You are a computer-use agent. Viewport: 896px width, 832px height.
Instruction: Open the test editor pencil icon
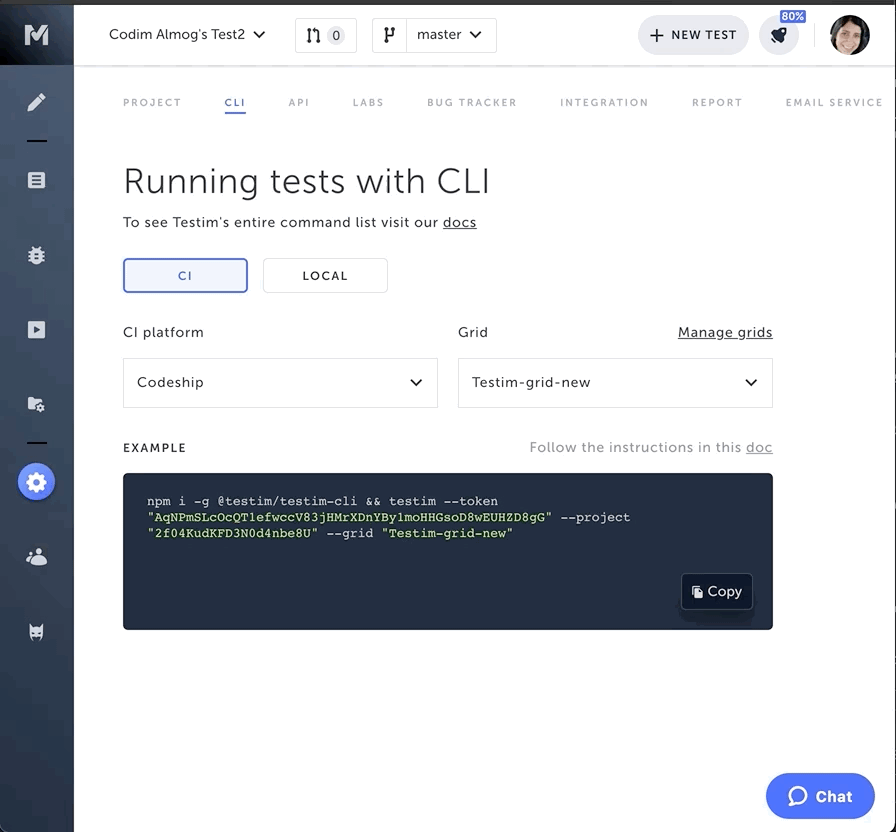[37, 102]
